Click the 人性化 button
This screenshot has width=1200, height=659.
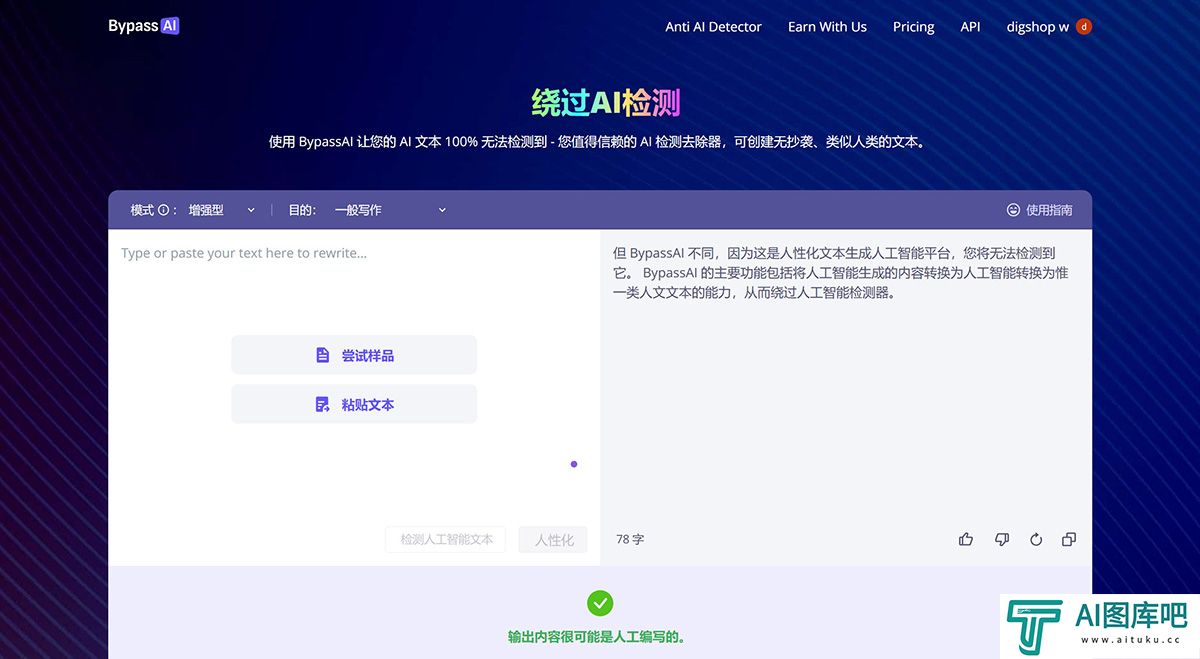(553, 539)
